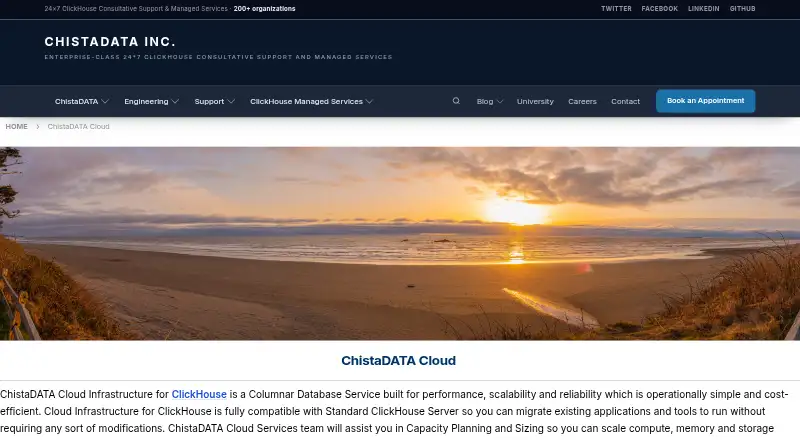
Task: Follow the ClickHouse hyperlink in the paragraph
Action: click(199, 395)
